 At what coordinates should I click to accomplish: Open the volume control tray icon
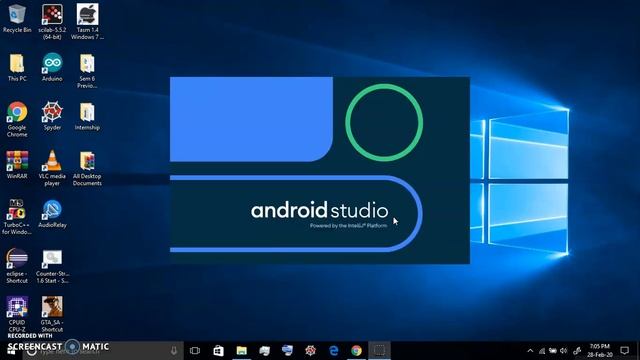(x=564, y=351)
